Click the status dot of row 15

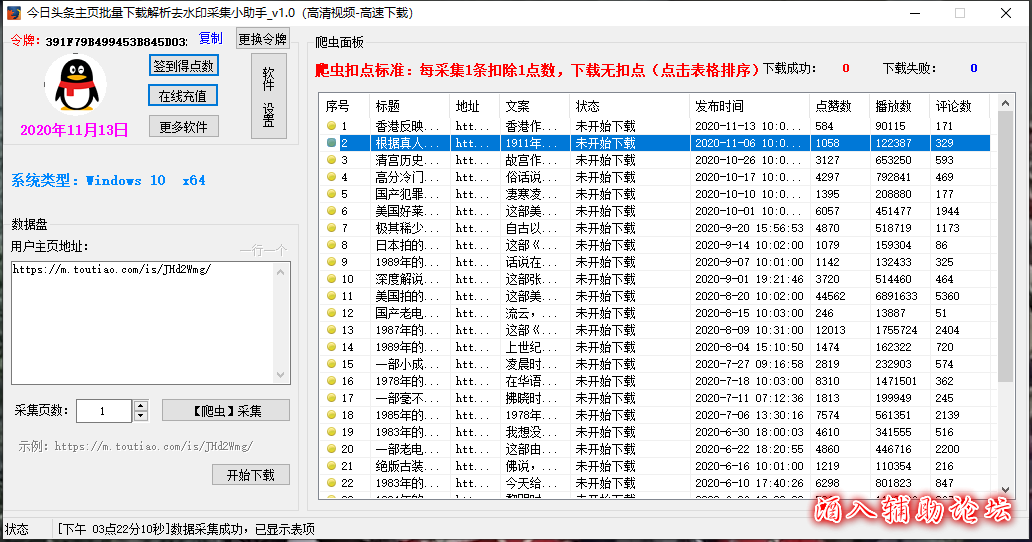(x=331, y=364)
